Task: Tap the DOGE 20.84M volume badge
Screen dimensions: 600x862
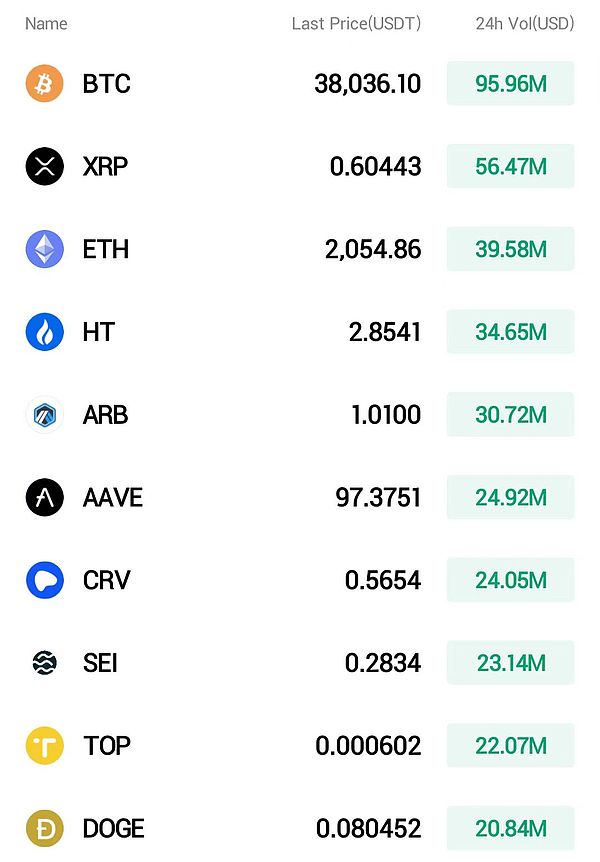Action: tap(510, 828)
